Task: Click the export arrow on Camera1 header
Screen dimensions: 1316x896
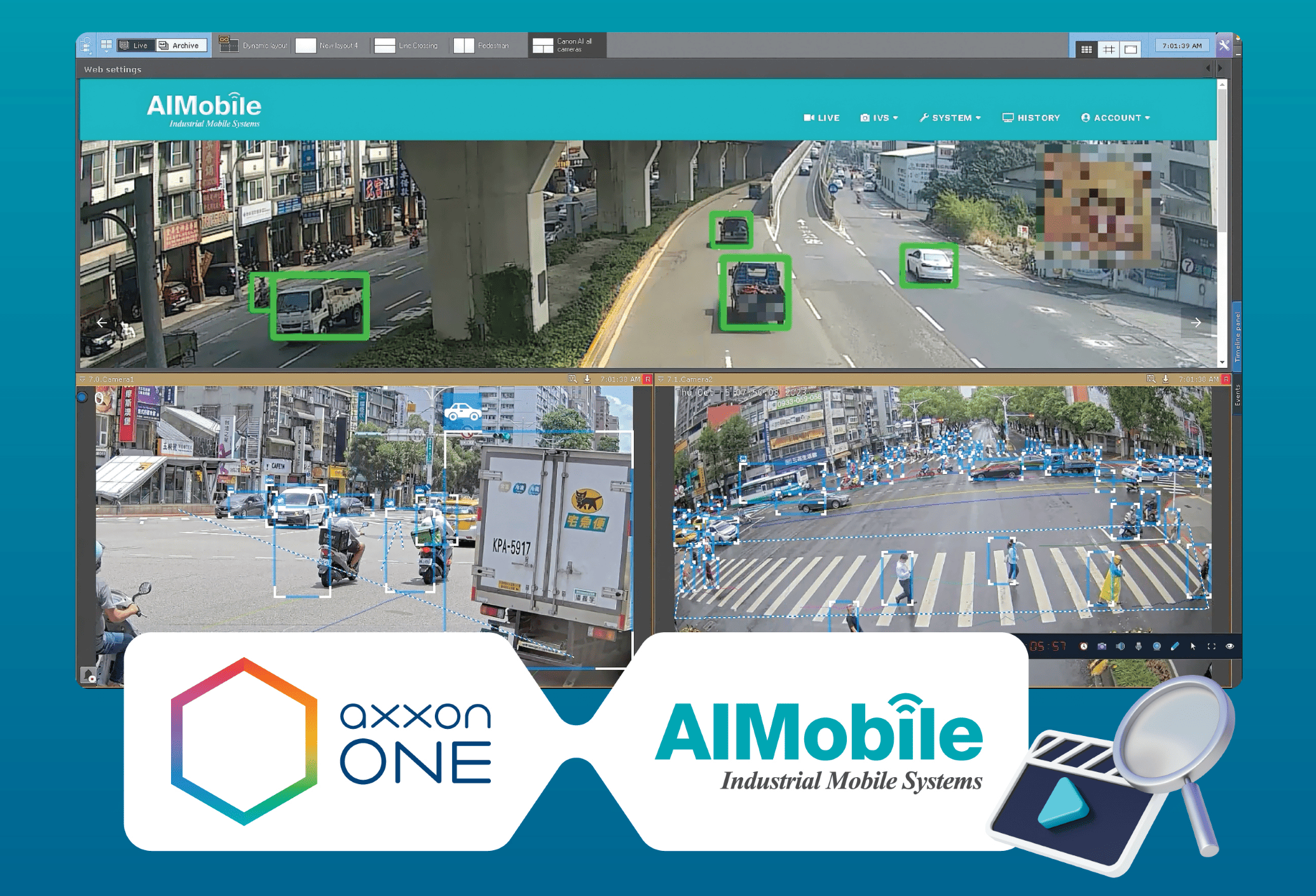Action: (x=587, y=379)
